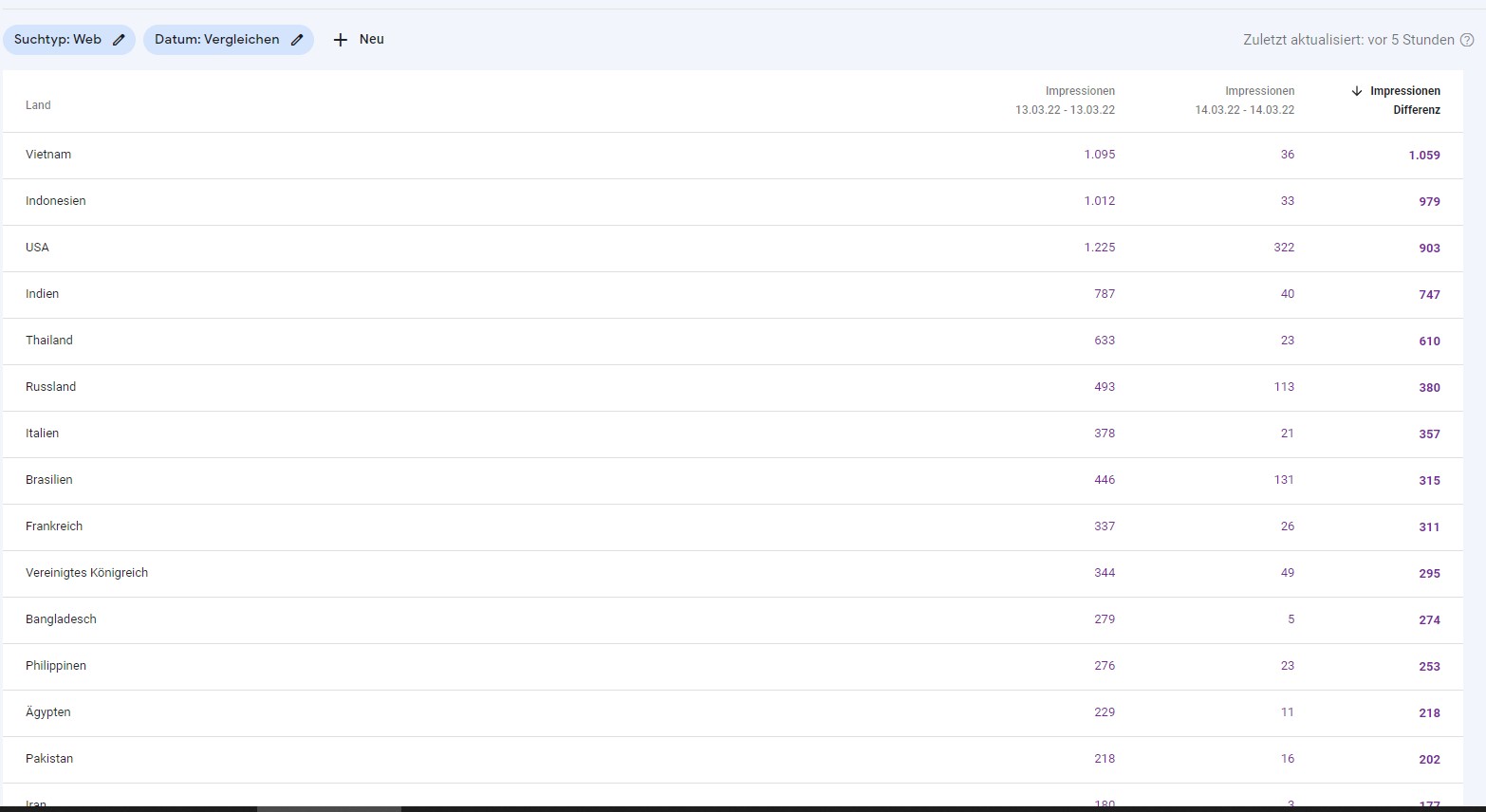Click the pencil icon on Datum: Vergleichen chip
1486x812 pixels.
[x=297, y=40]
